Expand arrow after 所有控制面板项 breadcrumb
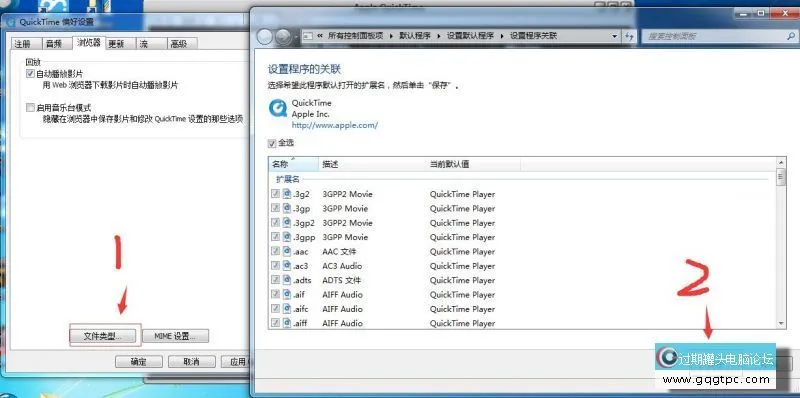800x398 pixels. coord(392,36)
